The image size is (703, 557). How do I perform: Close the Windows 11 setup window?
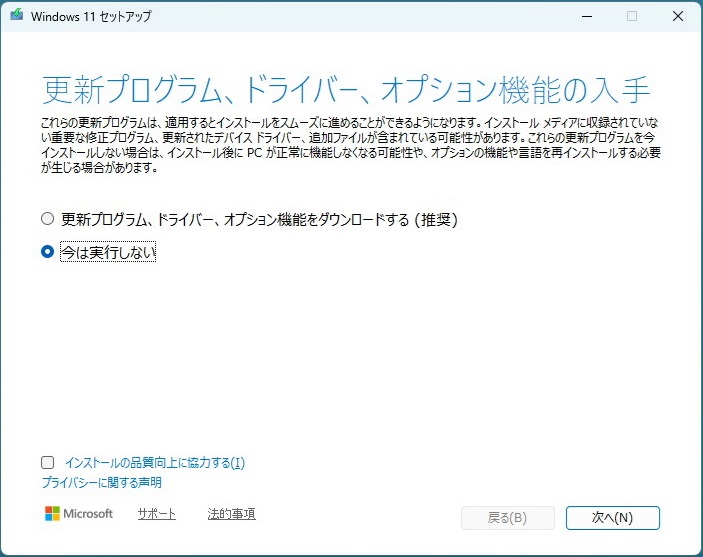point(678,16)
